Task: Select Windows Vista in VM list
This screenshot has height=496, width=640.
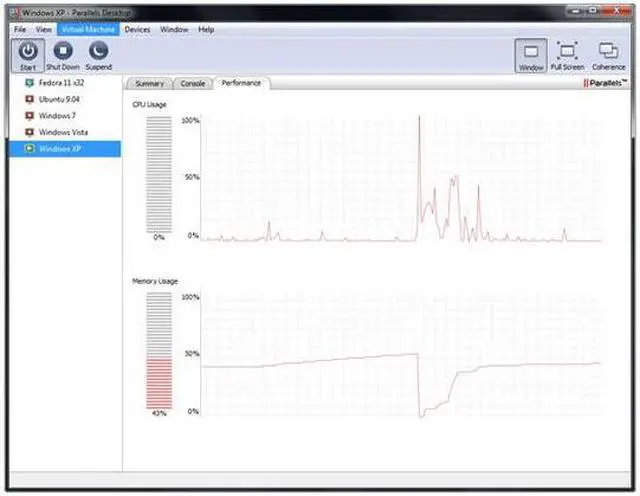Action: coord(65,132)
